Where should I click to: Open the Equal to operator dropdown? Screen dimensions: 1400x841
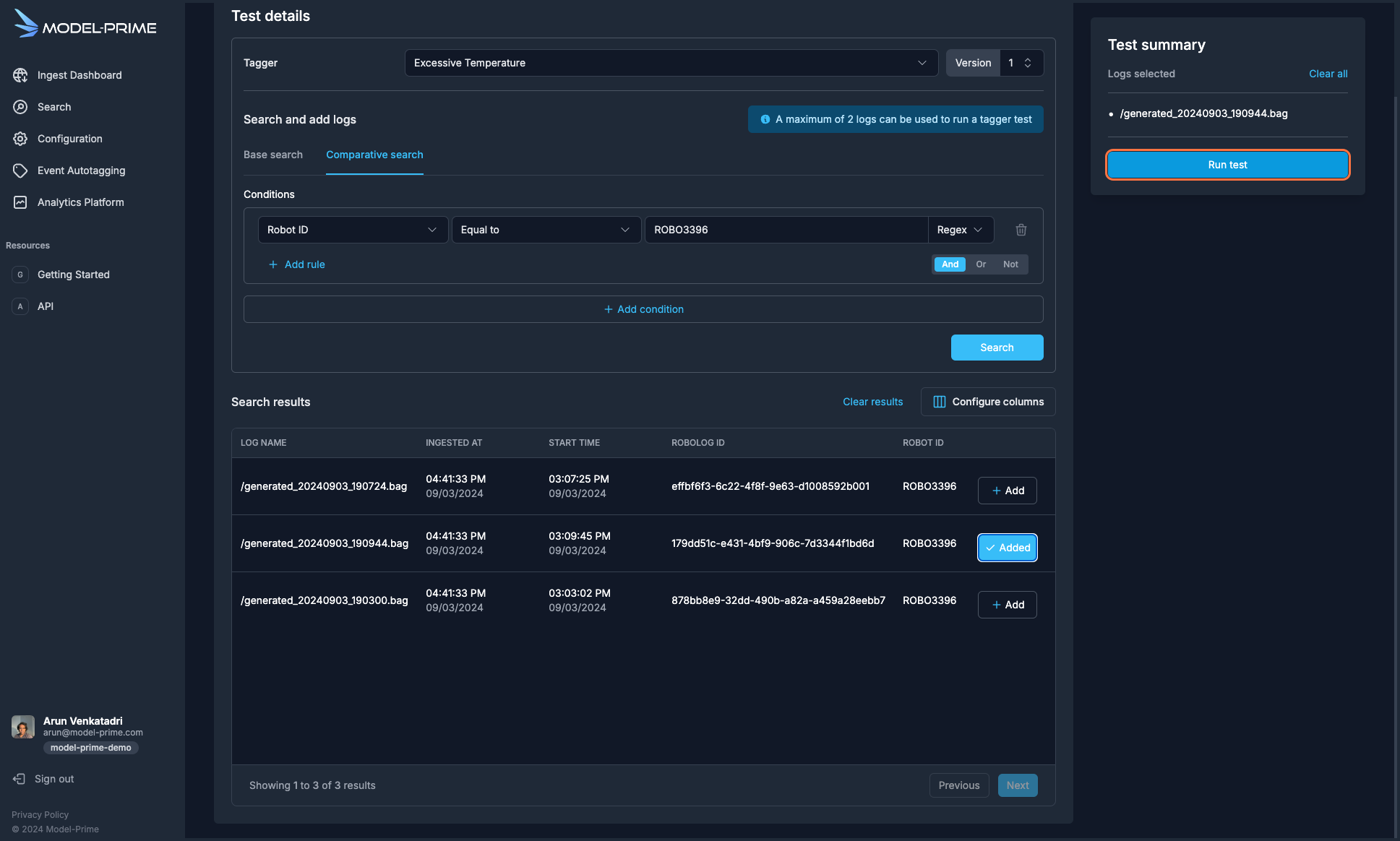[546, 230]
